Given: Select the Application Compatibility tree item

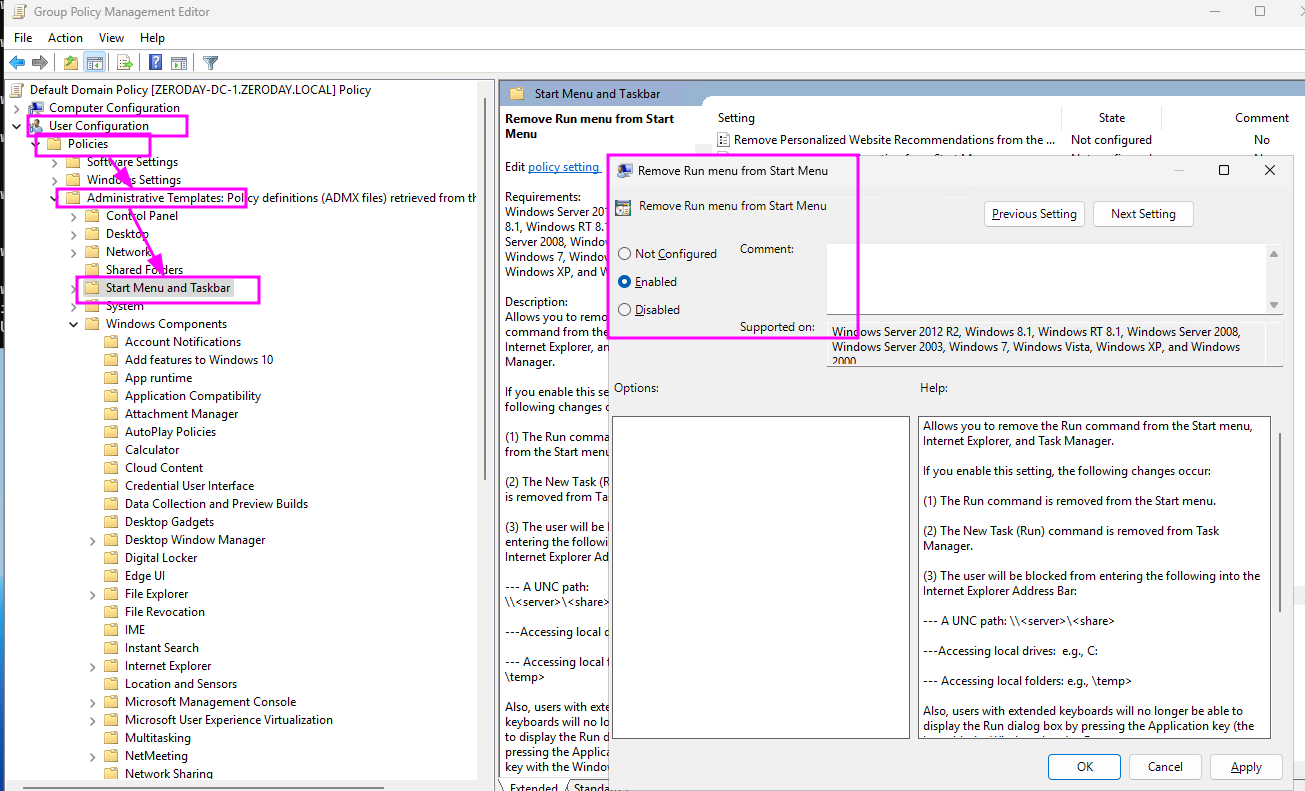Looking at the screenshot, I should (193, 396).
